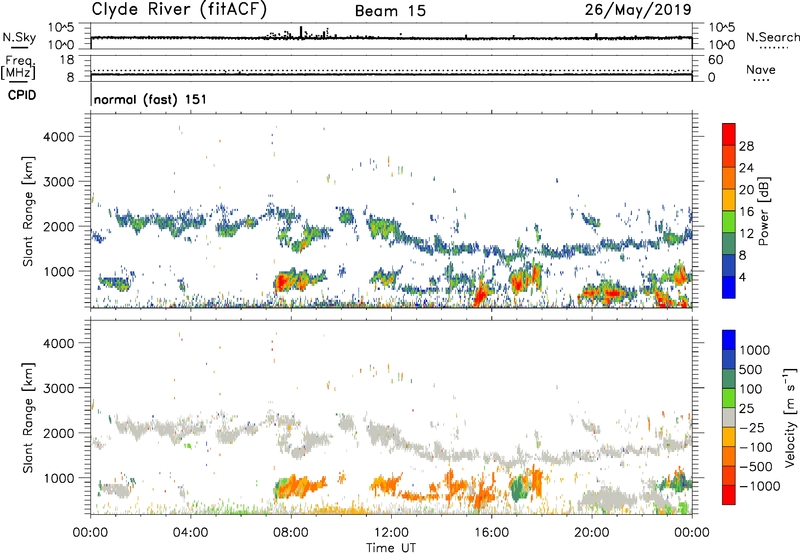Click the '20:00' time axis label
The image size is (800, 554).
tap(591, 533)
